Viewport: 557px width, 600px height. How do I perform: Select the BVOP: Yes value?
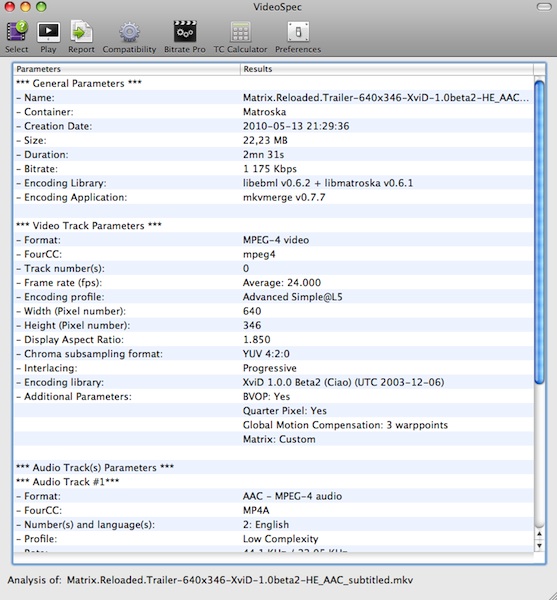click(266, 396)
